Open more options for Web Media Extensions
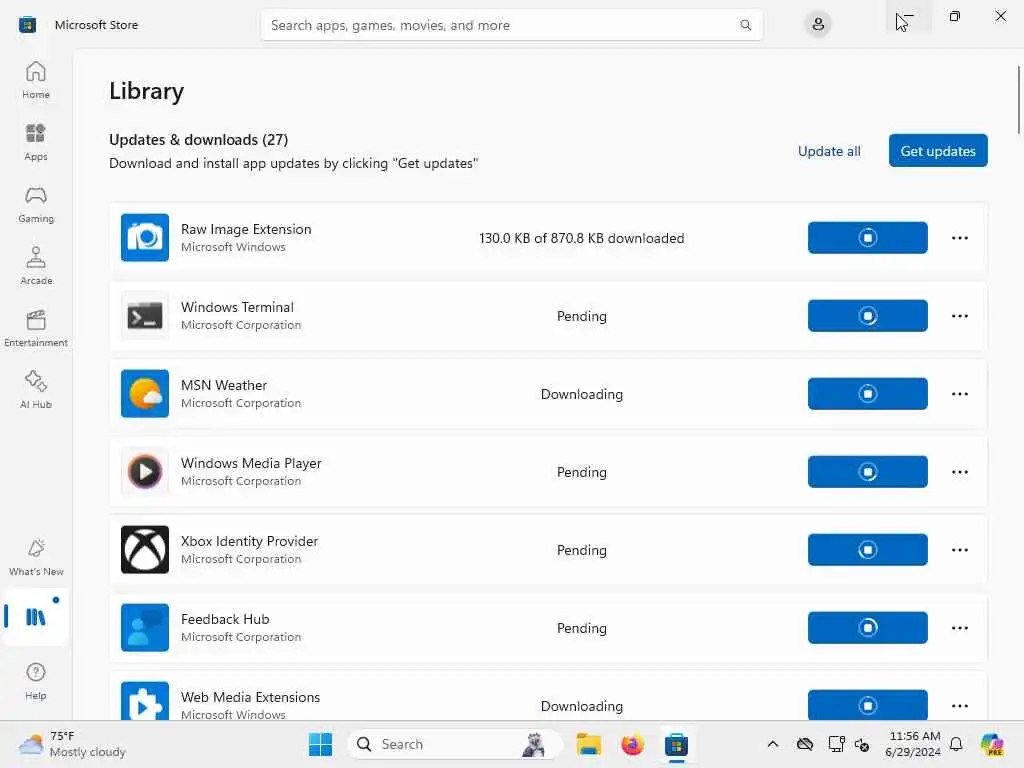The height and width of the screenshot is (768, 1024). coord(959,705)
